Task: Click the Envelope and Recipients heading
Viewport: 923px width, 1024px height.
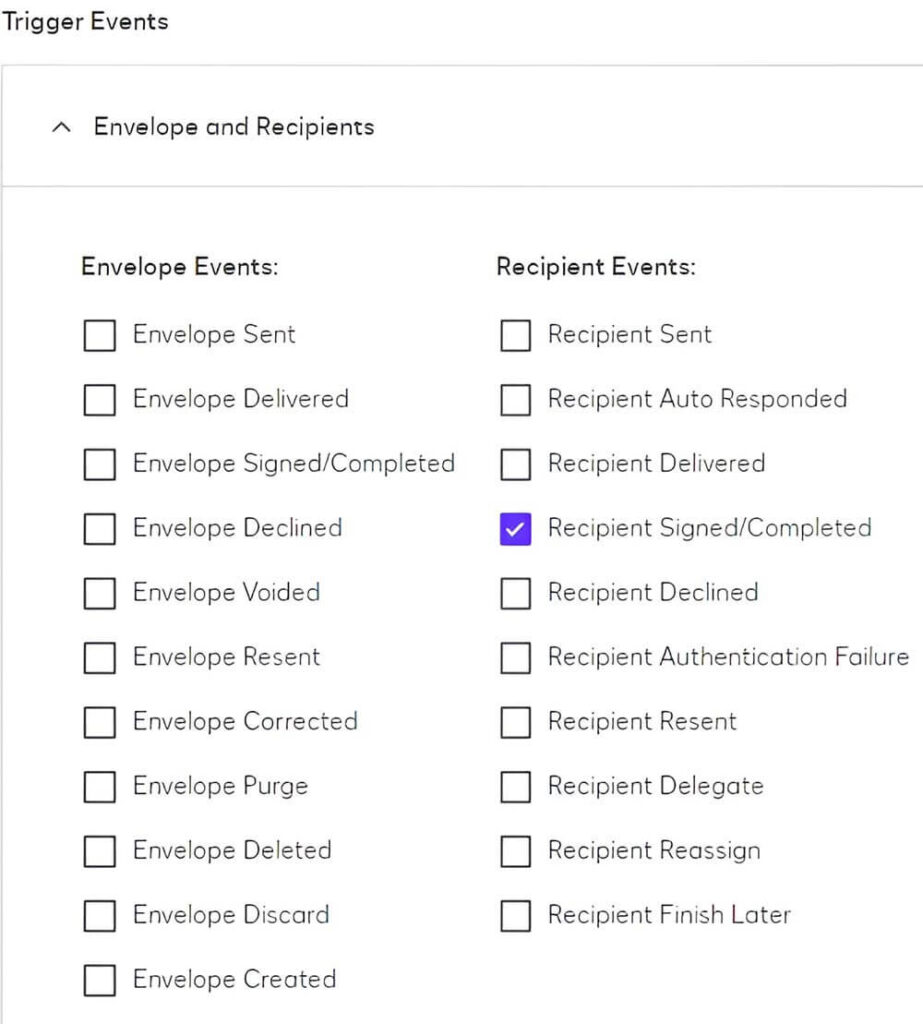Action: [x=234, y=127]
